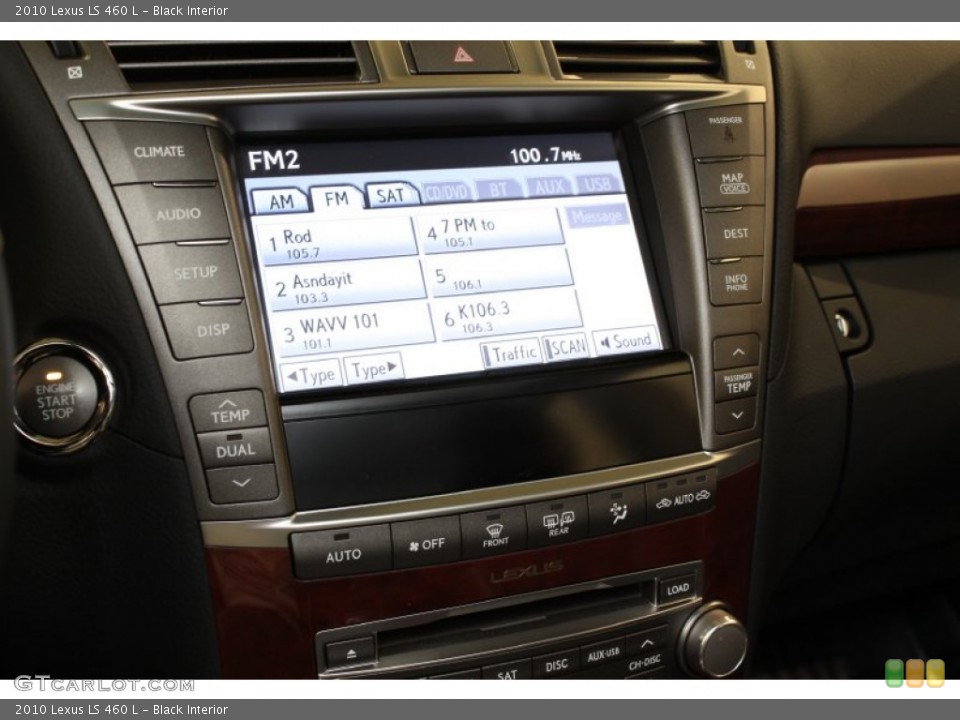This screenshot has width=960, height=720.
Task: Push the INFO PHONE button
Action: (x=736, y=282)
